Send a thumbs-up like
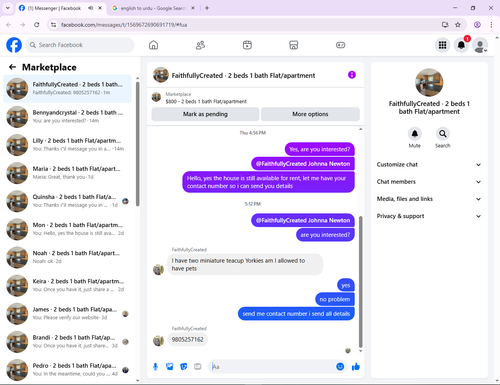 point(356,367)
